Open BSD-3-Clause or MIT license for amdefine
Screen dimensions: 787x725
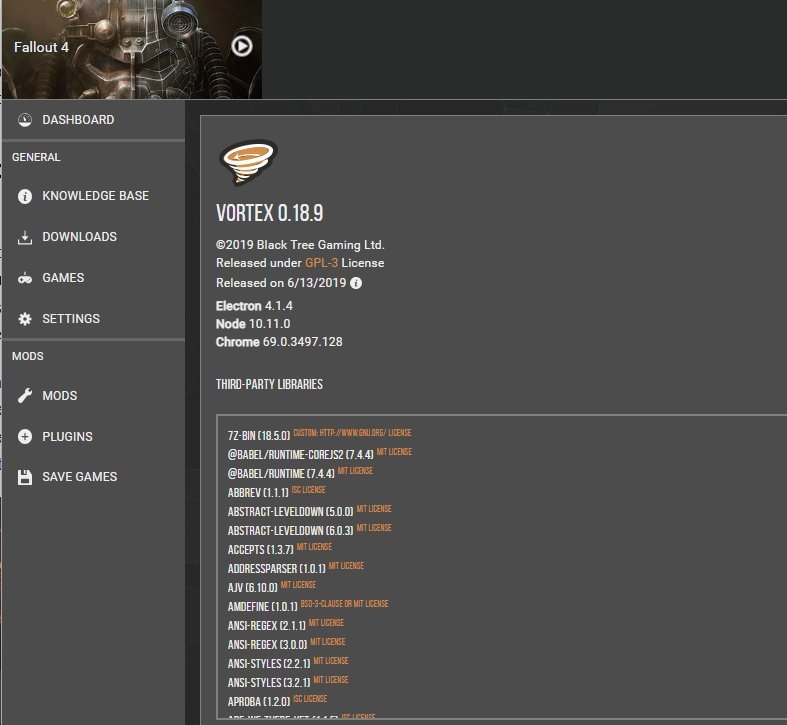(x=344, y=604)
